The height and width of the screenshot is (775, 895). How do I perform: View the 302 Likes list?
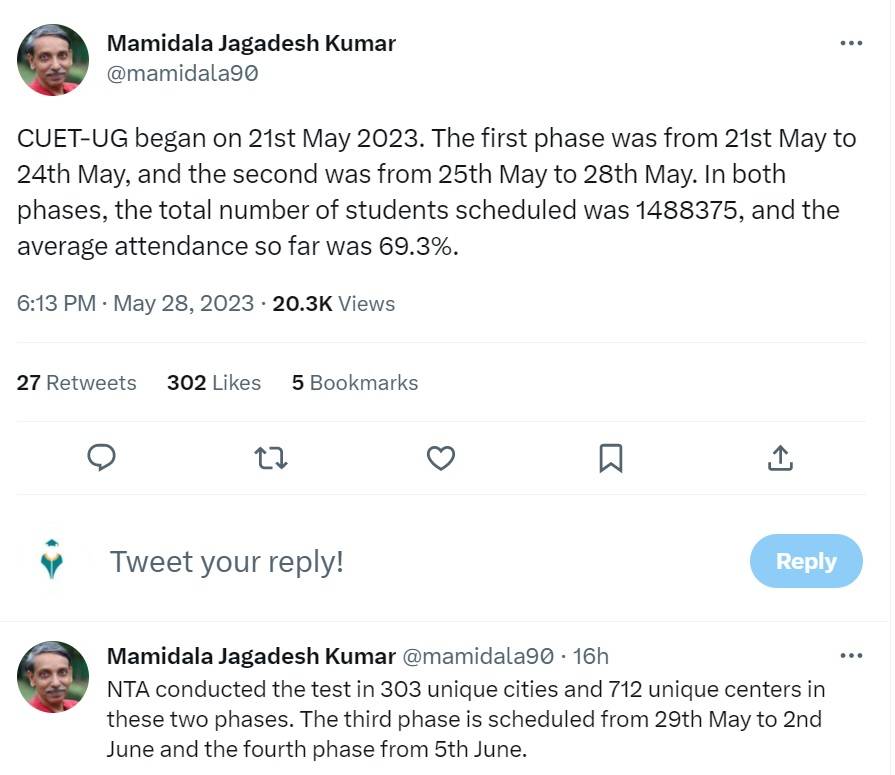point(214,383)
